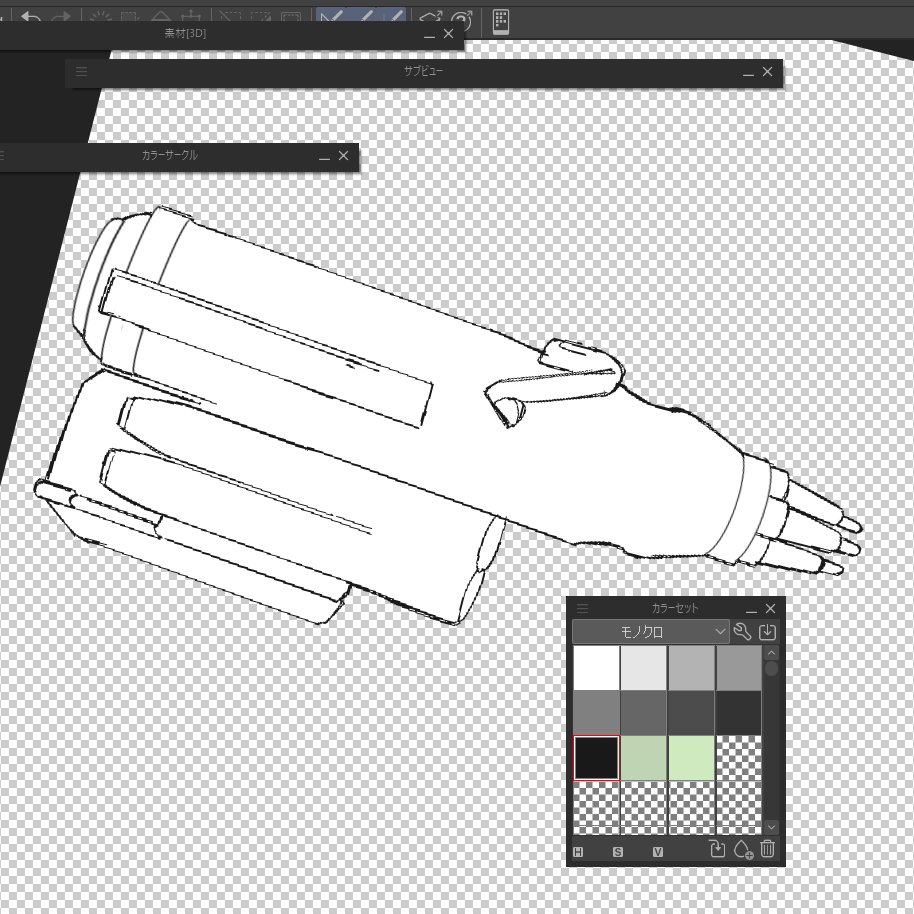Click the add color droplet icon
914x914 pixels.
tap(743, 849)
